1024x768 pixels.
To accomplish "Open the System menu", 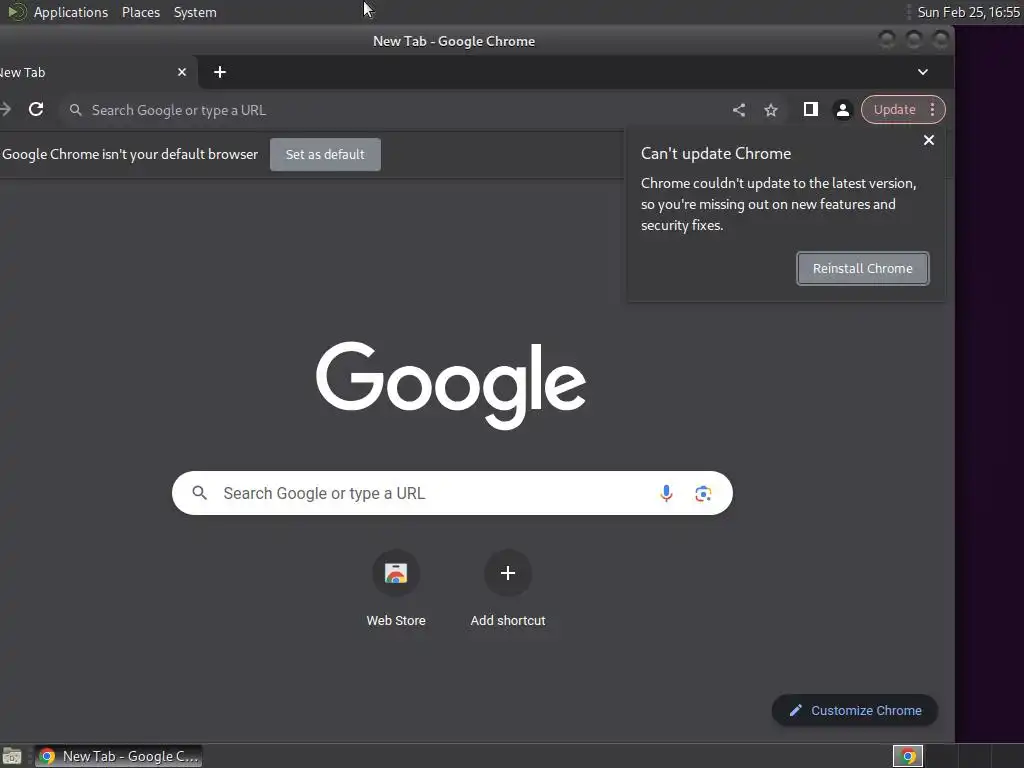I will click(x=195, y=12).
